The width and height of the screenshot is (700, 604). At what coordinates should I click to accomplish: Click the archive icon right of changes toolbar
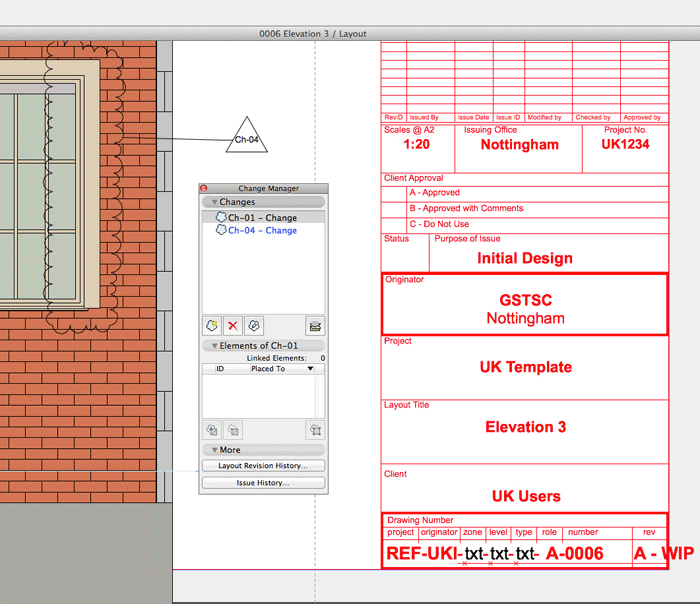[x=315, y=326]
